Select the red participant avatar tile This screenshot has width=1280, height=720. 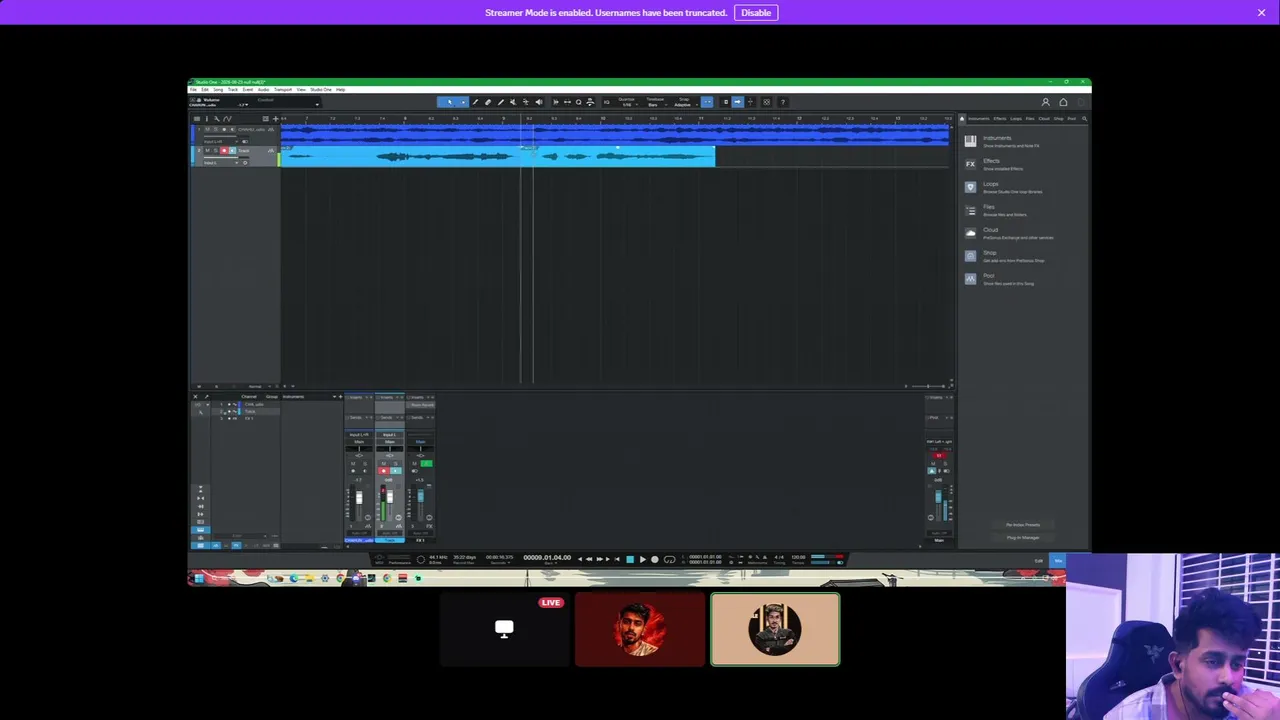(640, 629)
